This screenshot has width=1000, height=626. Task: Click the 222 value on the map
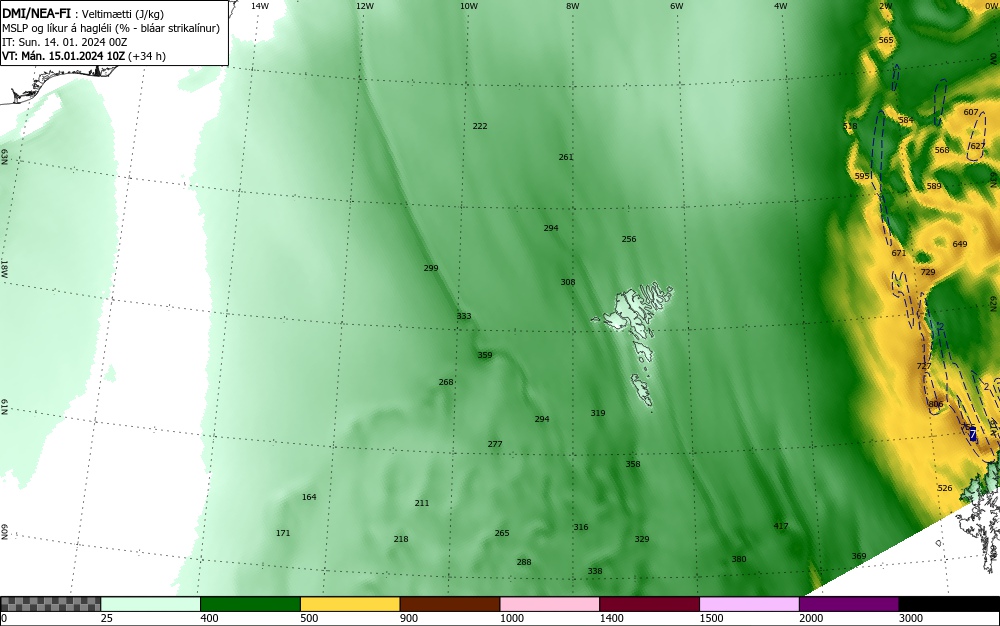[480, 126]
